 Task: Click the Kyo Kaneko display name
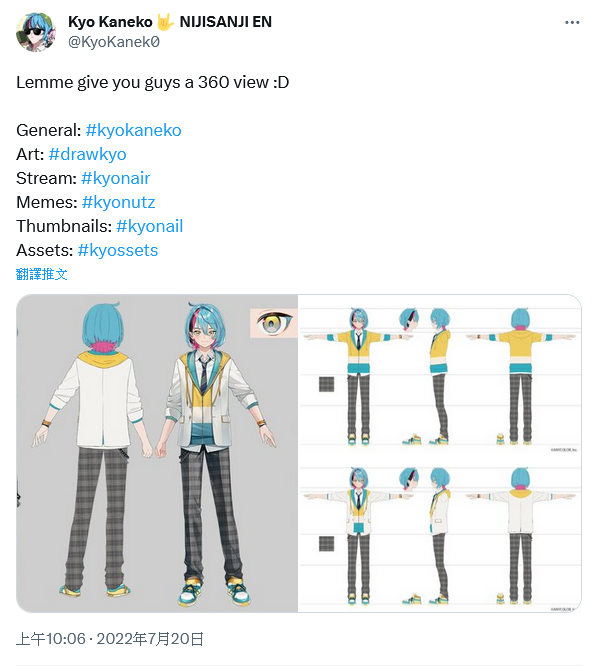[x=110, y=22]
